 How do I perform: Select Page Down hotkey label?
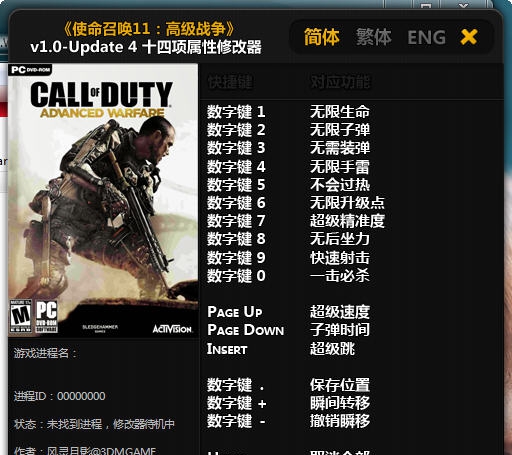pos(246,330)
